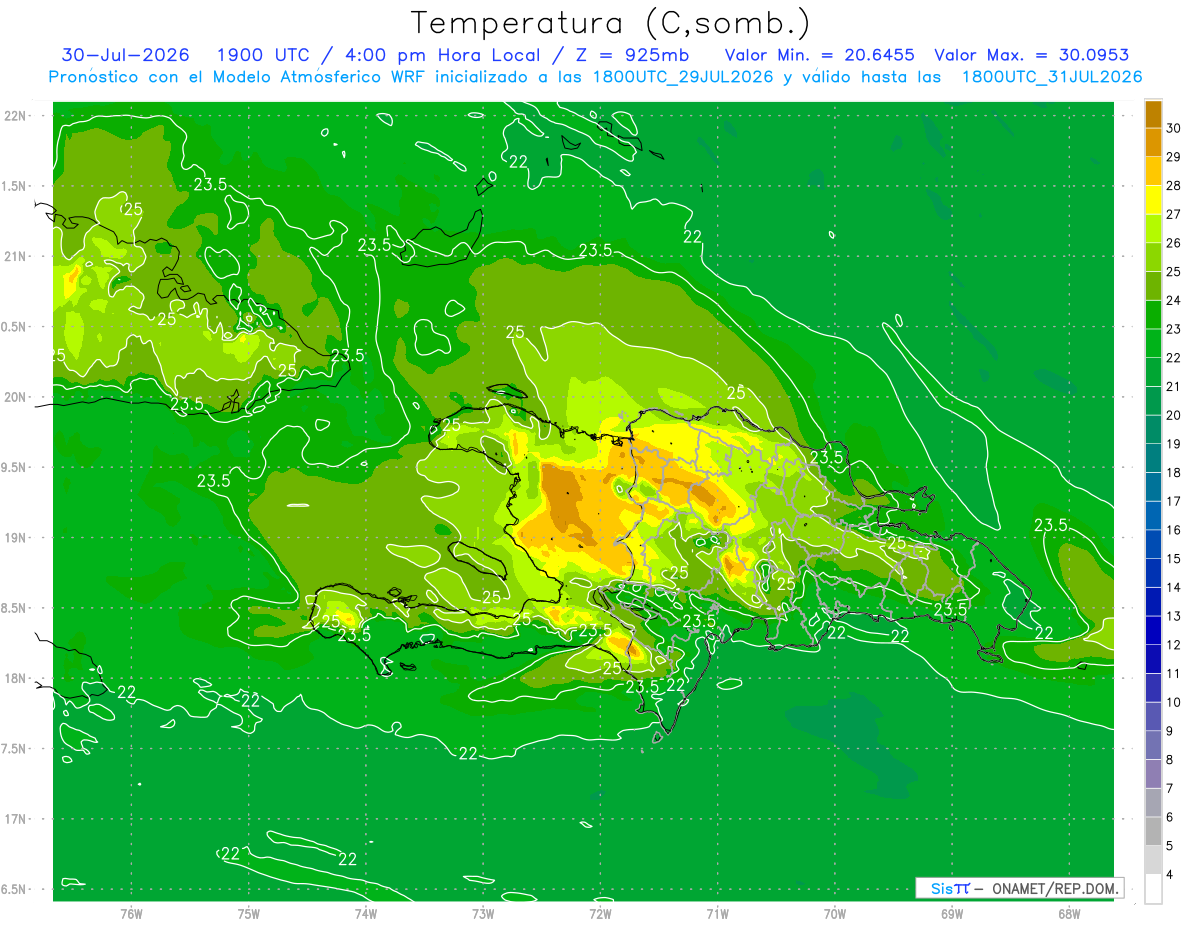The height and width of the screenshot is (927, 1200).
Task: Click the "22N" latitude axis label
Action: coord(16,116)
